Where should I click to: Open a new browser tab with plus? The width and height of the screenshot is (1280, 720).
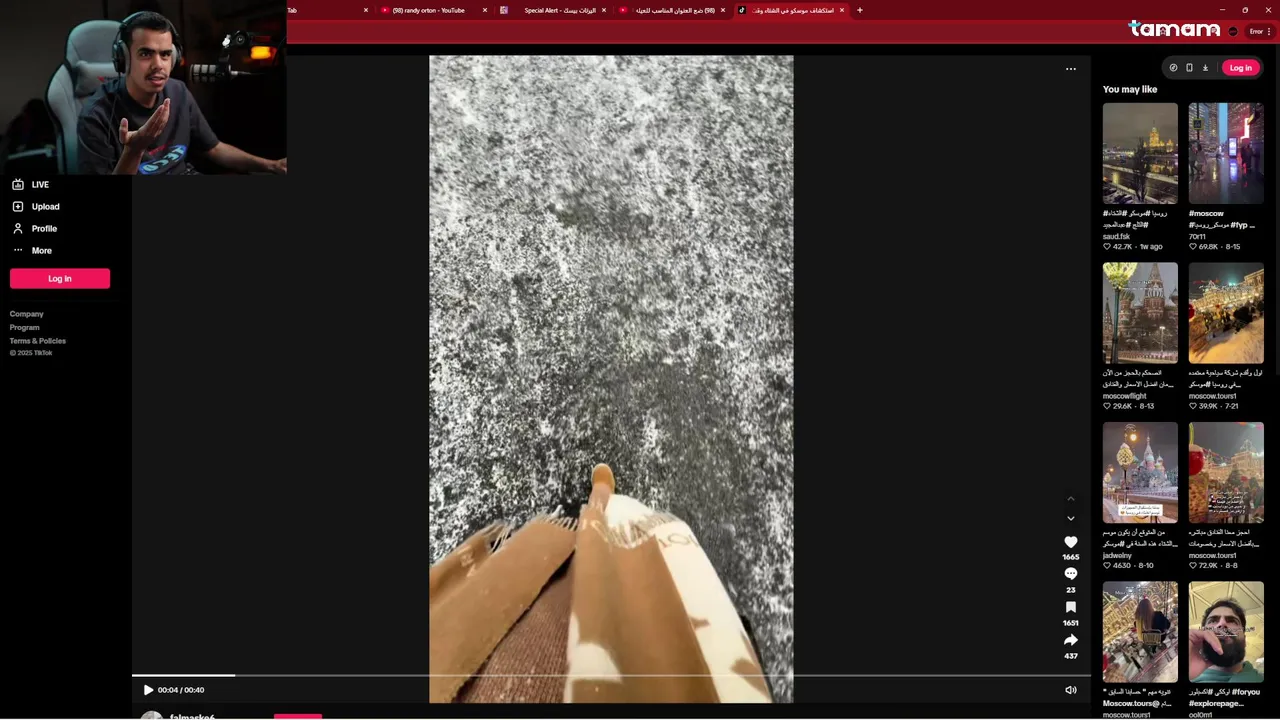(x=859, y=10)
